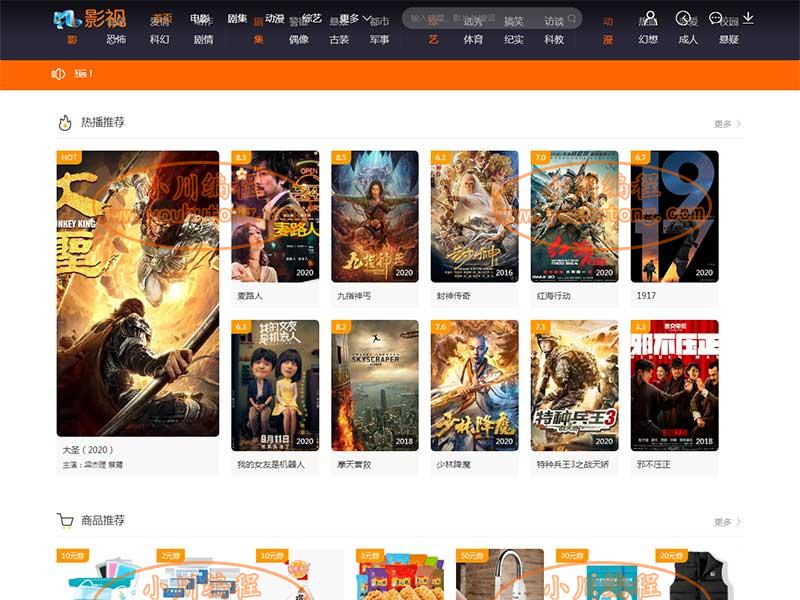The width and height of the screenshot is (800, 600).
Task: Open the 体育 category
Action: point(473,39)
